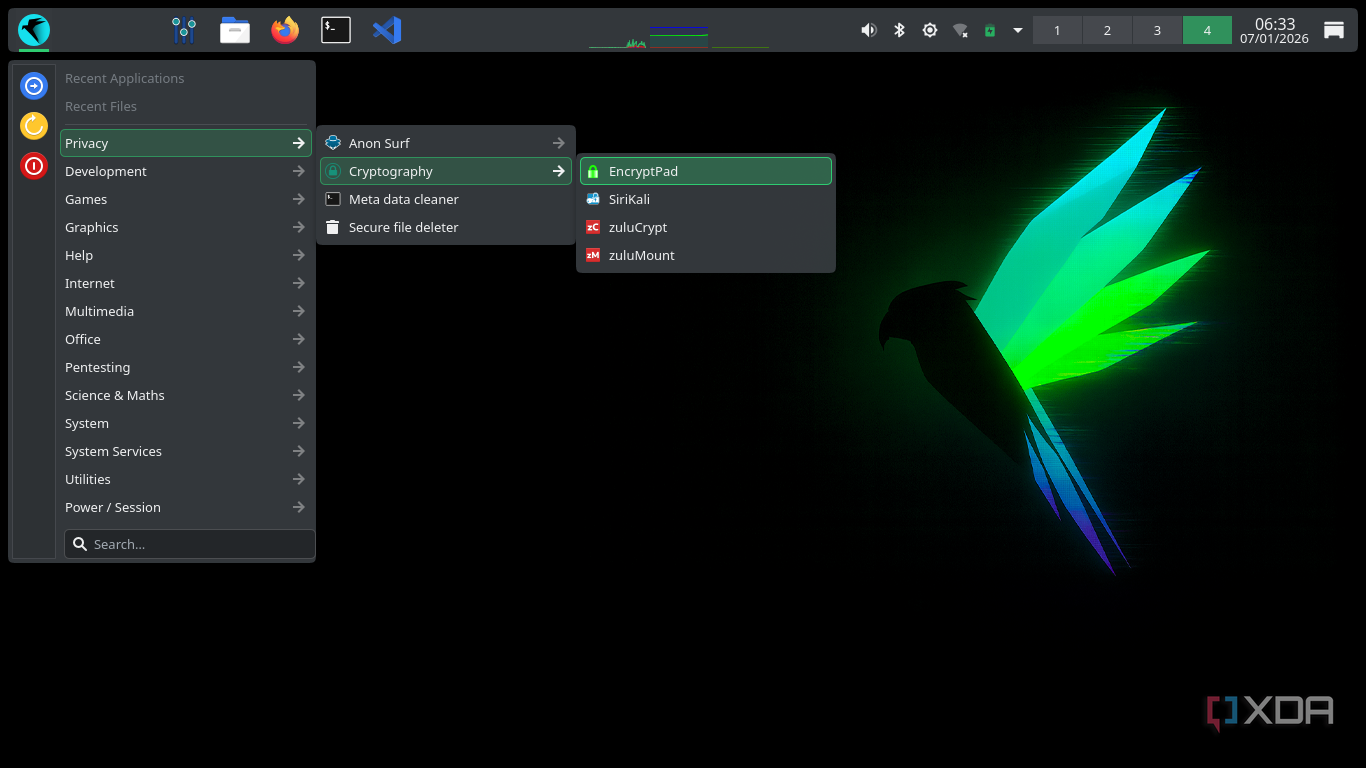
Task: Open Firefox from the top panel
Action: [285, 30]
